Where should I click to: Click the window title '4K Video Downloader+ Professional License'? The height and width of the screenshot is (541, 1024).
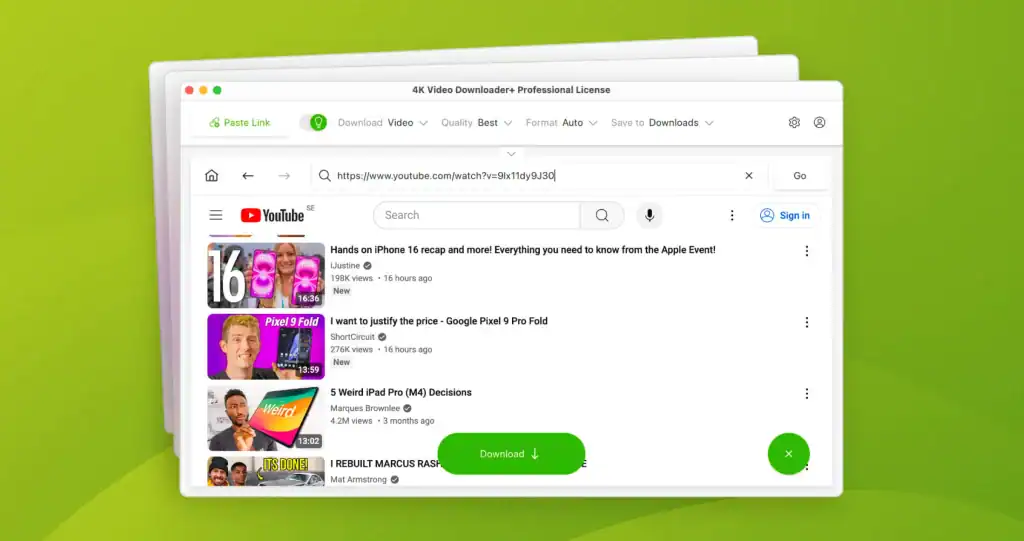(x=511, y=90)
